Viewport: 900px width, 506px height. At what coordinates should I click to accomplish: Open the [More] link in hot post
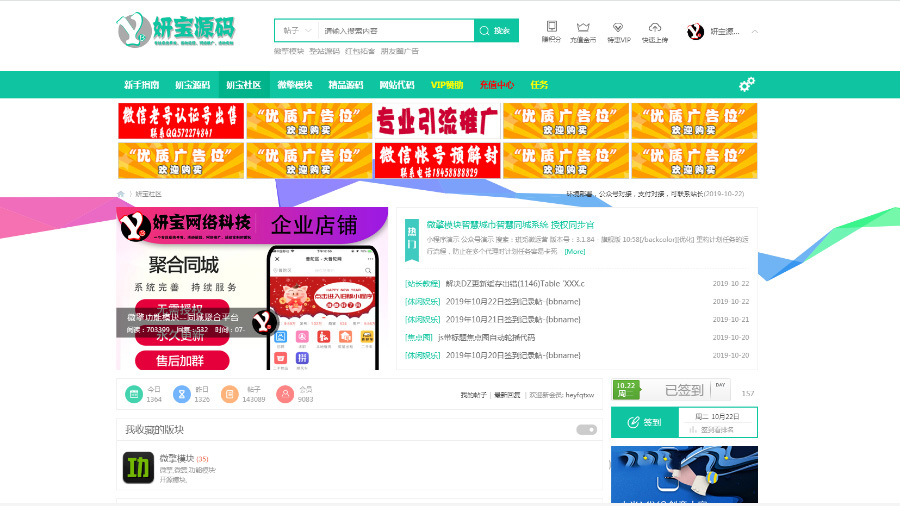(575, 252)
